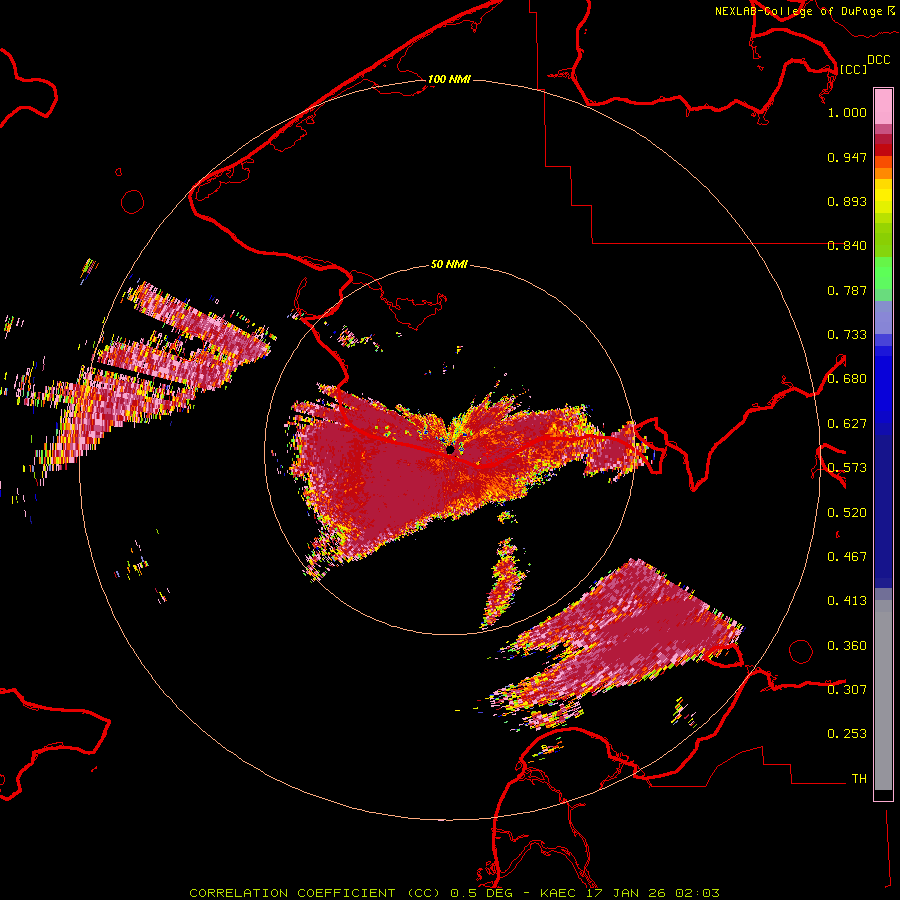This screenshot has width=900, height=900.
Task: Click the [CC] product label
Action: 852,69
